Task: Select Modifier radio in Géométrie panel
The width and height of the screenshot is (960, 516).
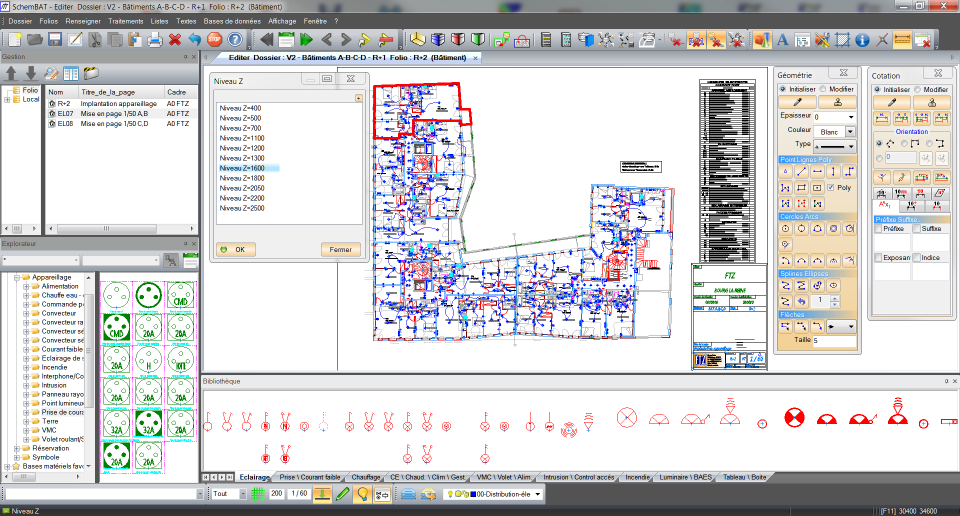Action: click(823, 89)
